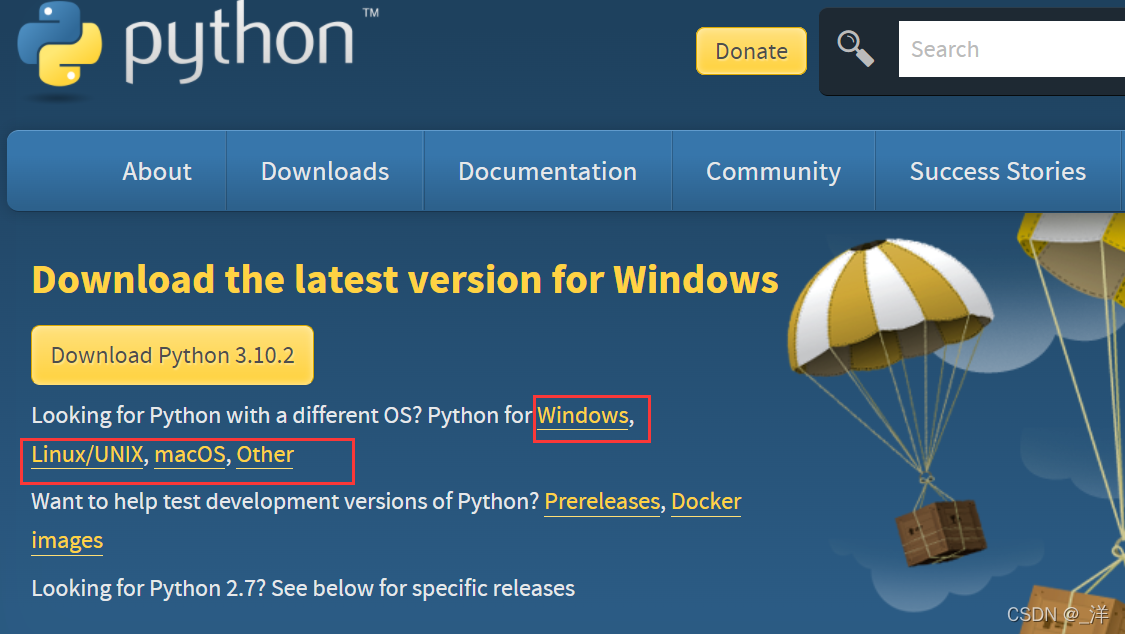Open the About menu
Image resolution: width=1125 pixels, height=634 pixels.
pyautogui.click(x=156, y=171)
